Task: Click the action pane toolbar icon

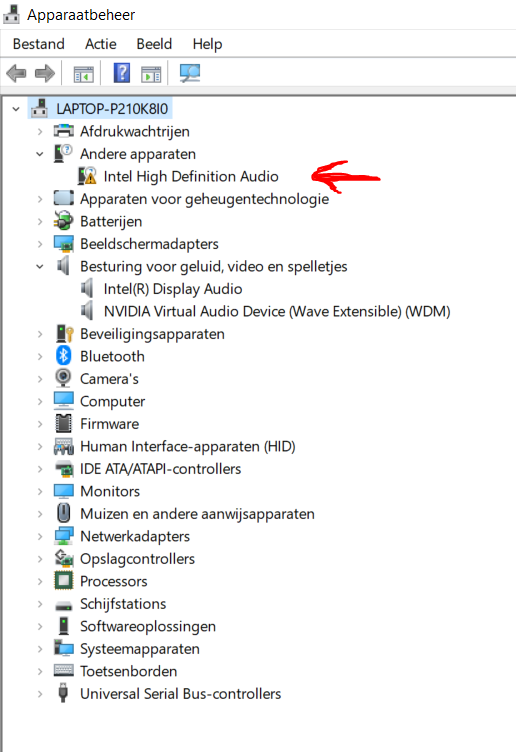Action: 151,74
